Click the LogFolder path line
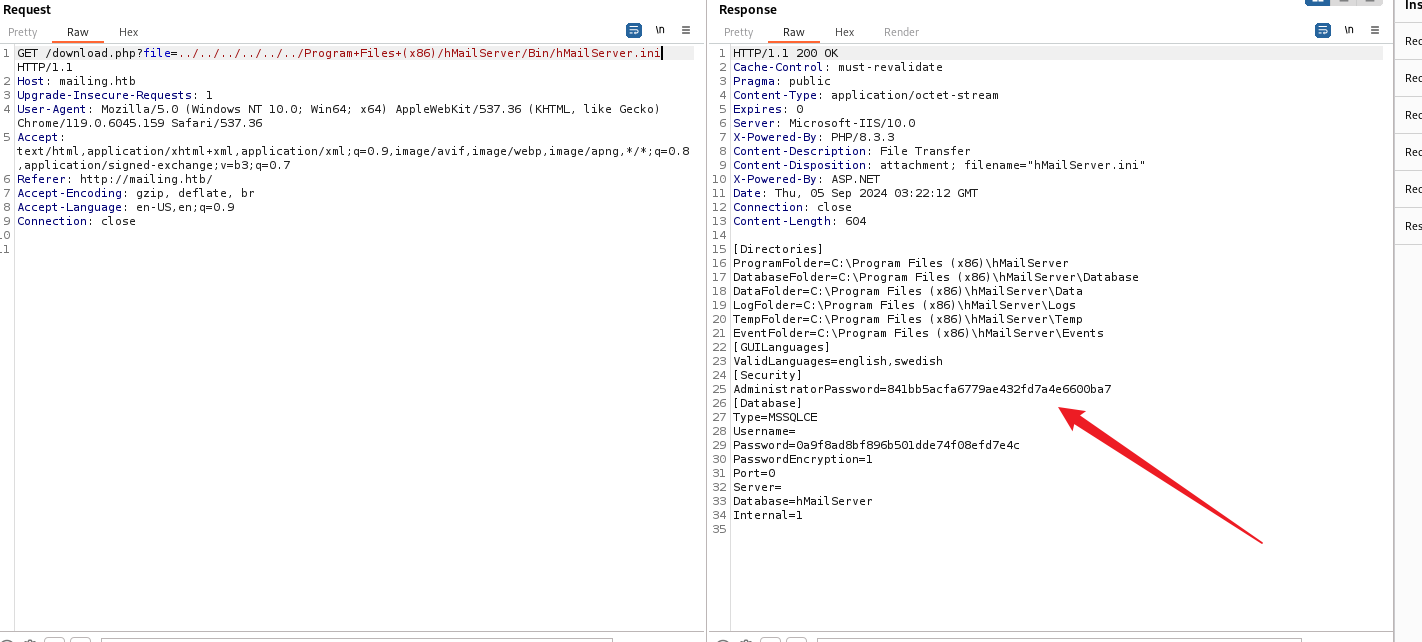The width and height of the screenshot is (1422, 642). (904, 305)
